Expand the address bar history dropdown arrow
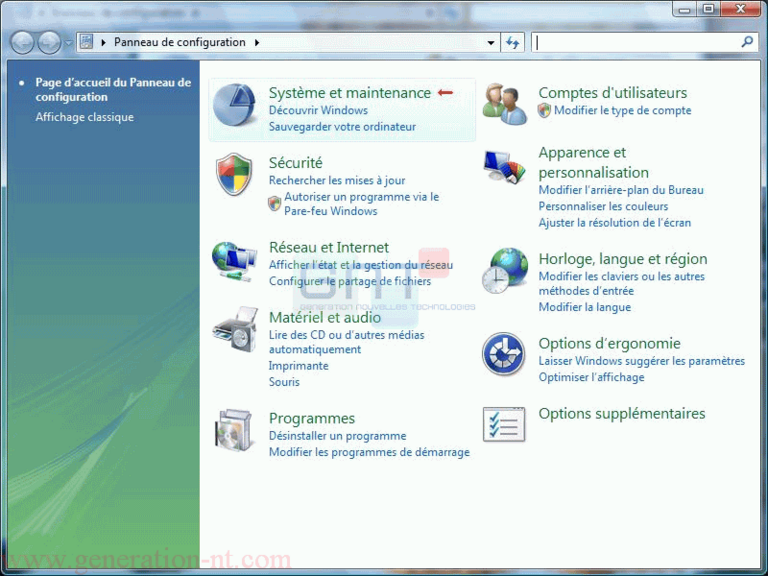The width and height of the screenshot is (768, 576). (x=491, y=43)
